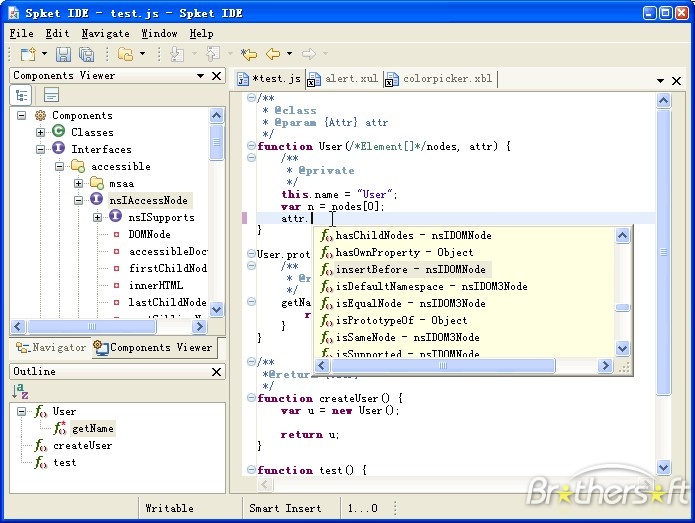The width and height of the screenshot is (695, 523).
Task: Select the lastChildNode property in tree
Action: (167, 302)
